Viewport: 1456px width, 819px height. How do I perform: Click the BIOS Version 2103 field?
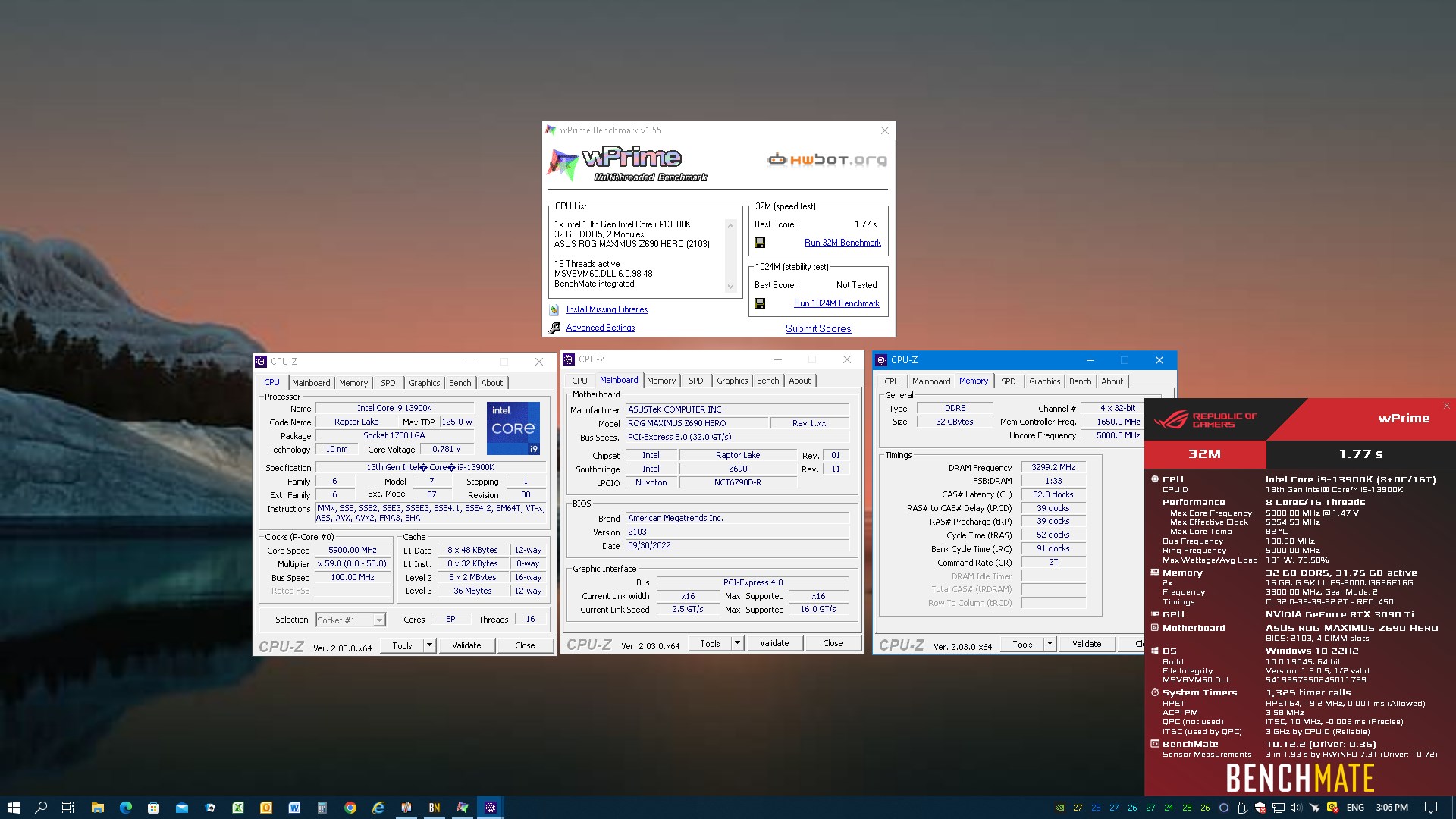coord(737,532)
